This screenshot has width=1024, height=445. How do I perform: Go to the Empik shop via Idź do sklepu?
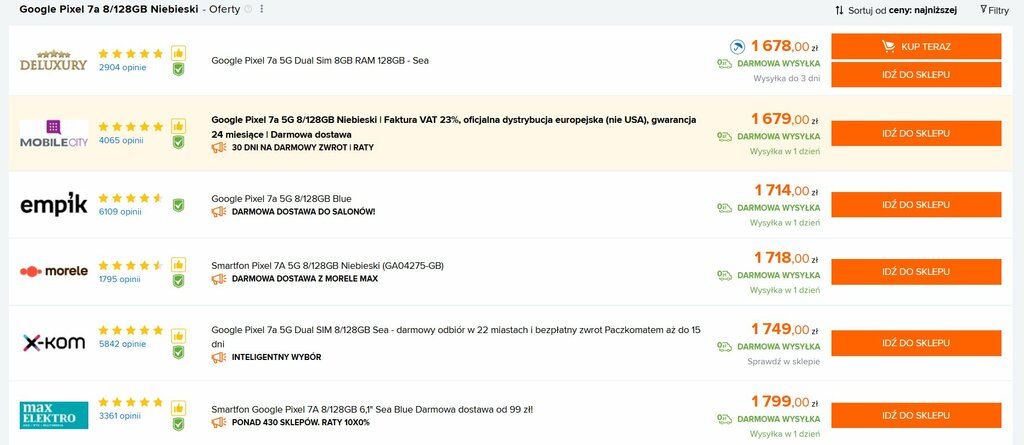pyautogui.click(x=916, y=205)
